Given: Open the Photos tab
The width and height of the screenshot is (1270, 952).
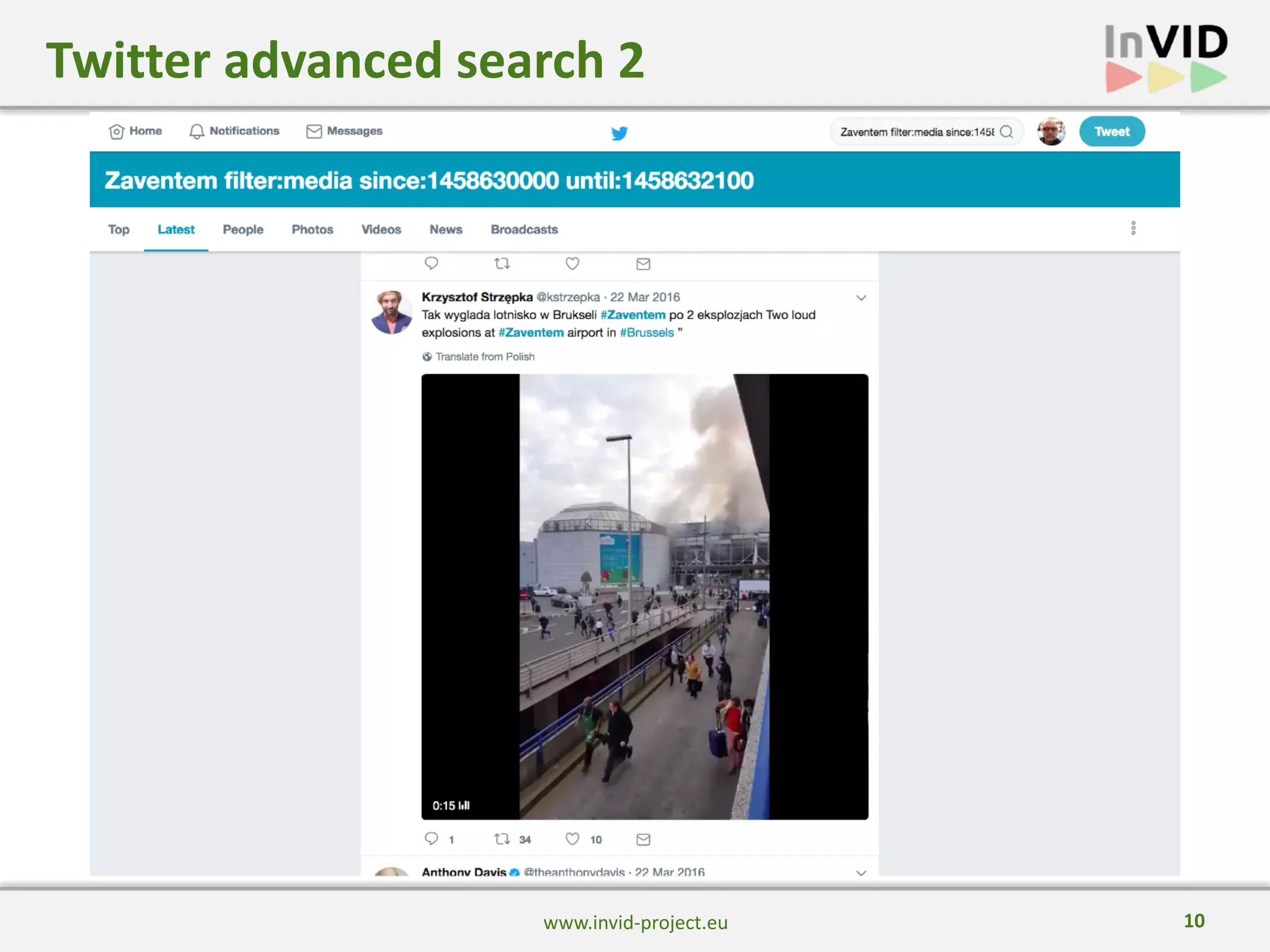Looking at the screenshot, I should [x=313, y=229].
